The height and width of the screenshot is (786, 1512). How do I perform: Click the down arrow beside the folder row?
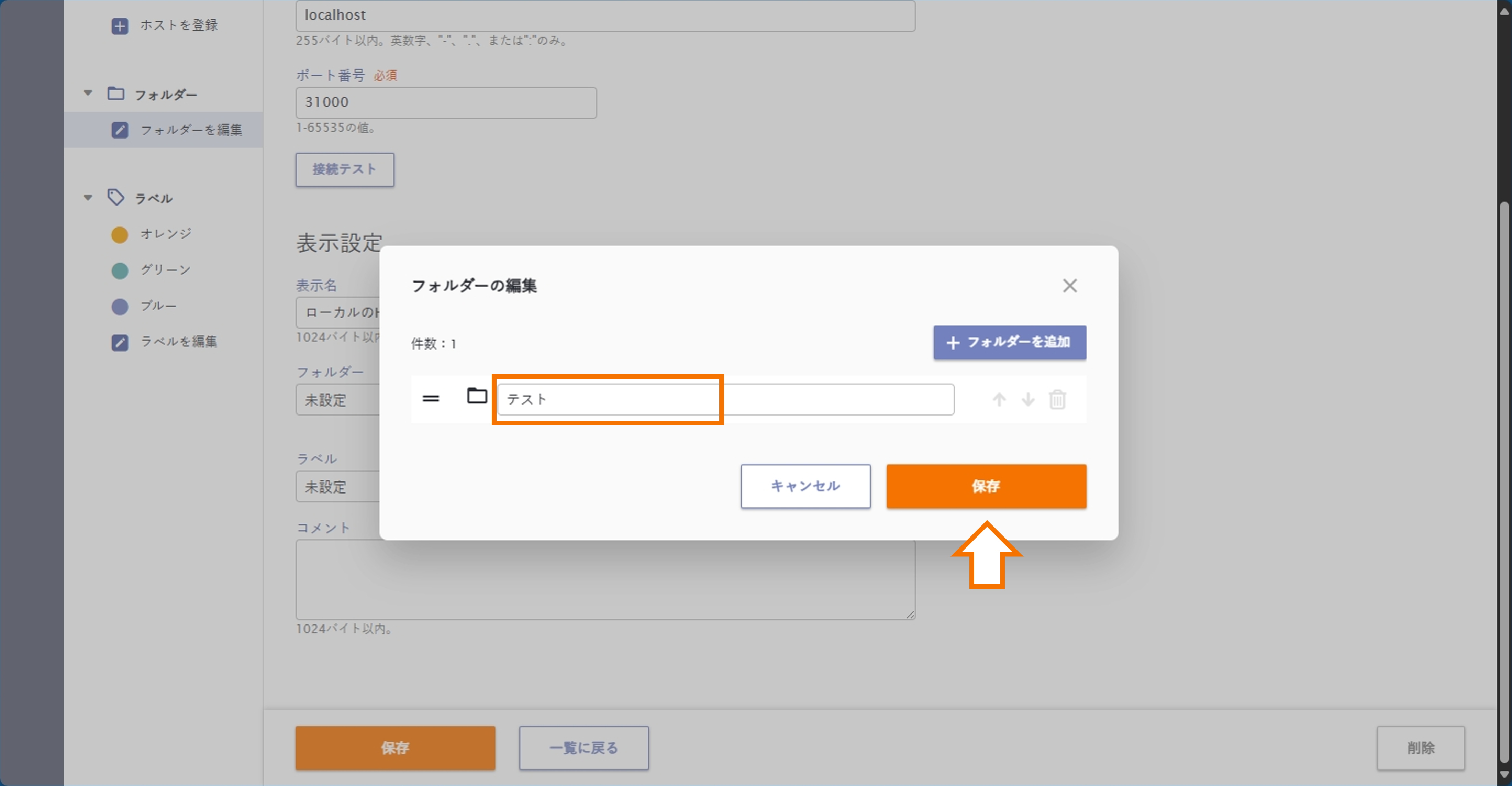coord(1028,399)
